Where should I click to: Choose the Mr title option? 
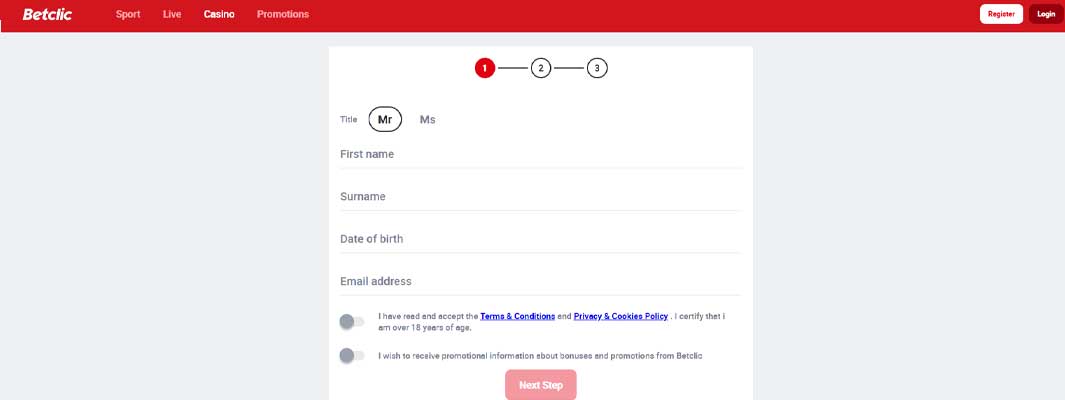pyautogui.click(x=385, y=120)
